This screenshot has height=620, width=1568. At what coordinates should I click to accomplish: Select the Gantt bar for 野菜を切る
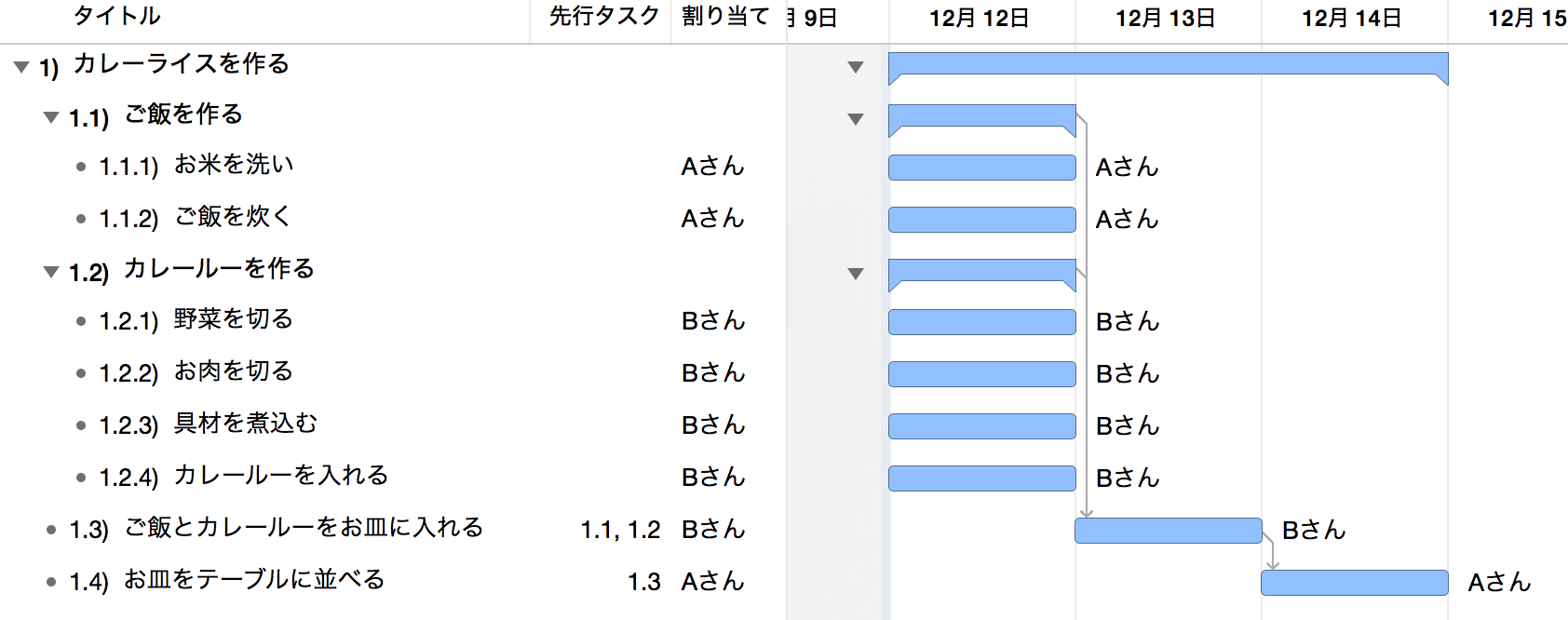[x=982, y=322]
